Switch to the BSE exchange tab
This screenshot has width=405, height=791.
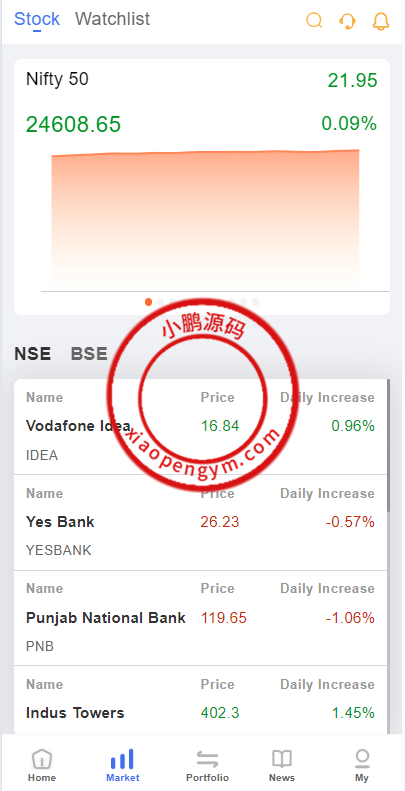pyautogui.click(x=89, y=354)
